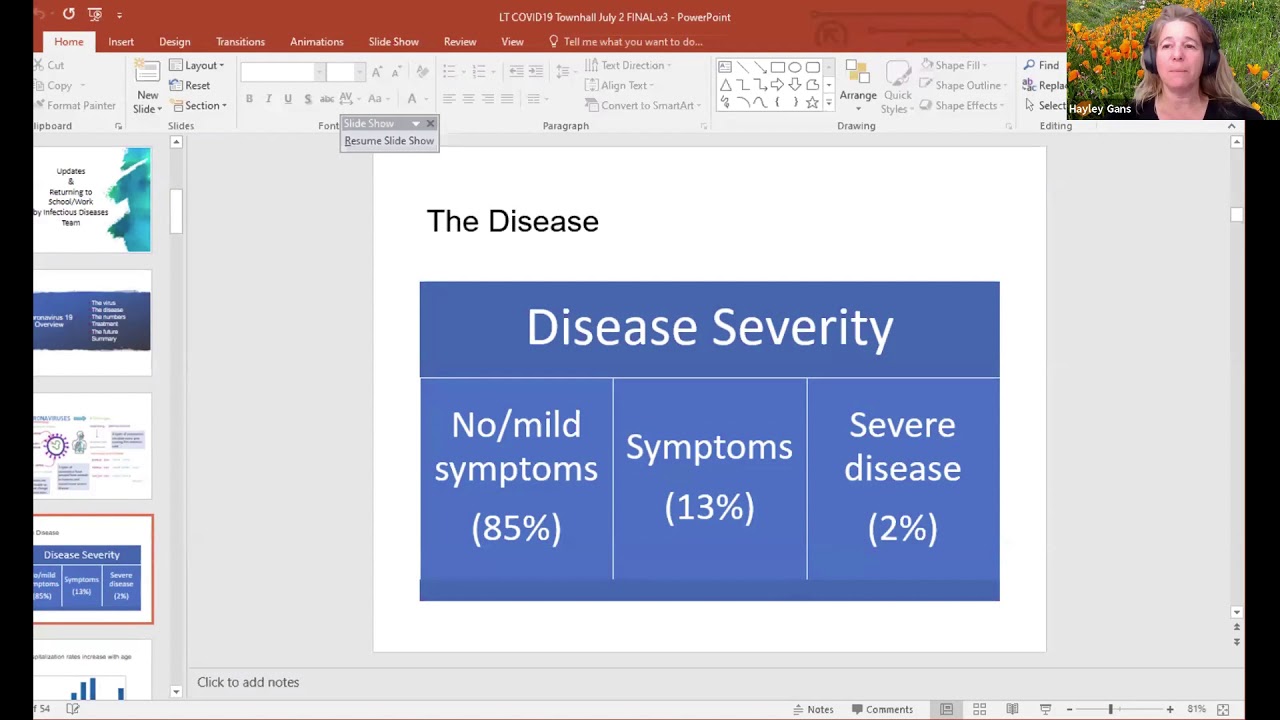
Task: Select the Disease Severity slide thumbnail
Action: 92,569
